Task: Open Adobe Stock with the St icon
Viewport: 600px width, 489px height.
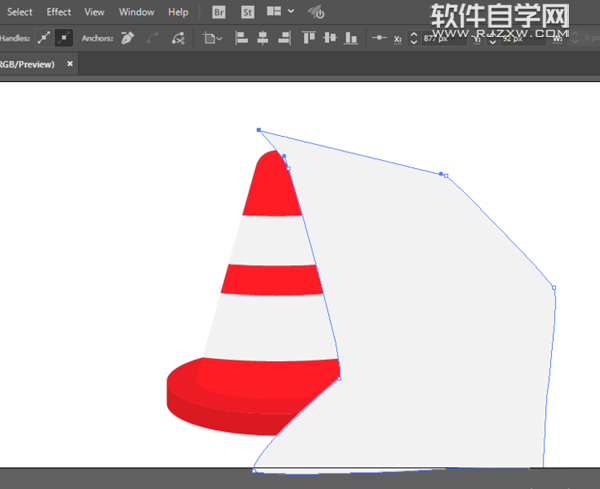Action: pyautogui.click(x=246, y=12)
